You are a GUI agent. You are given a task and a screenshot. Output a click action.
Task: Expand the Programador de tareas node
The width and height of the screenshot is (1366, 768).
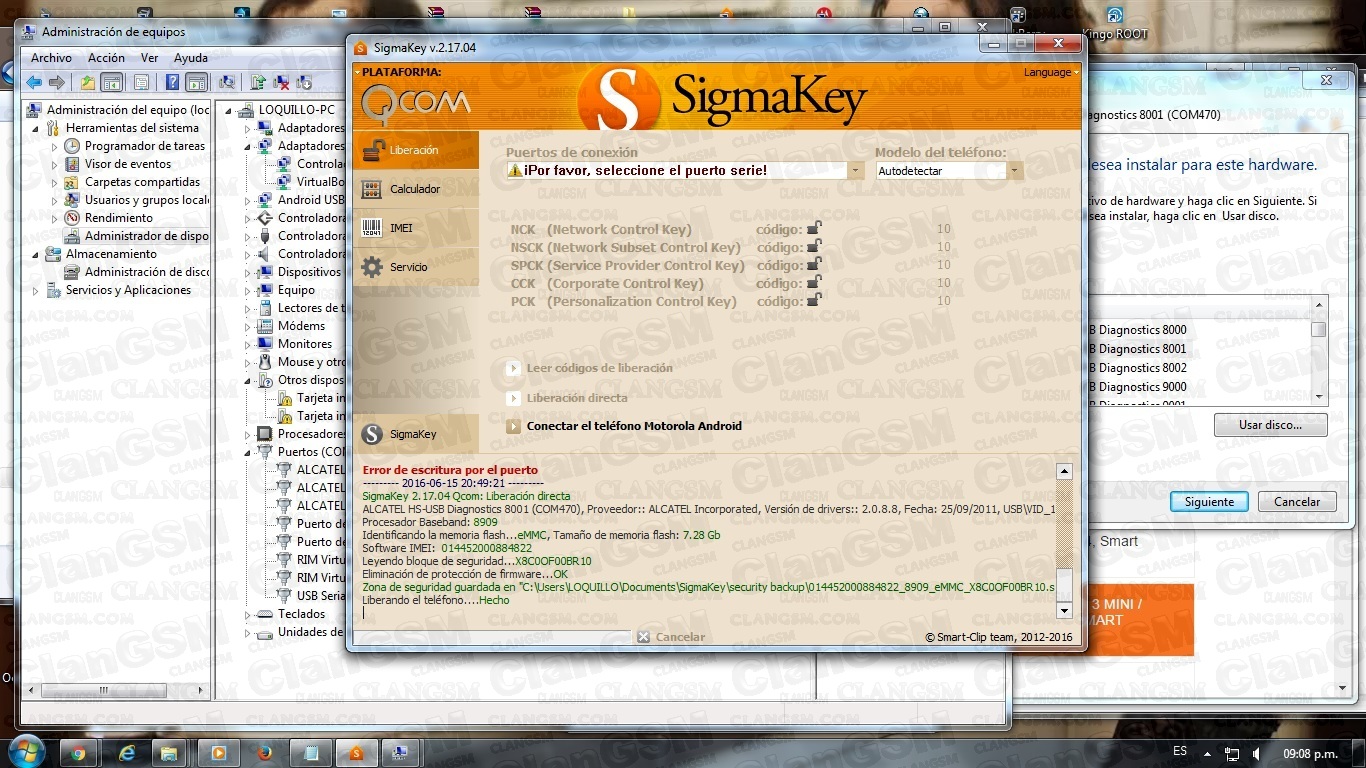(55, 146)
